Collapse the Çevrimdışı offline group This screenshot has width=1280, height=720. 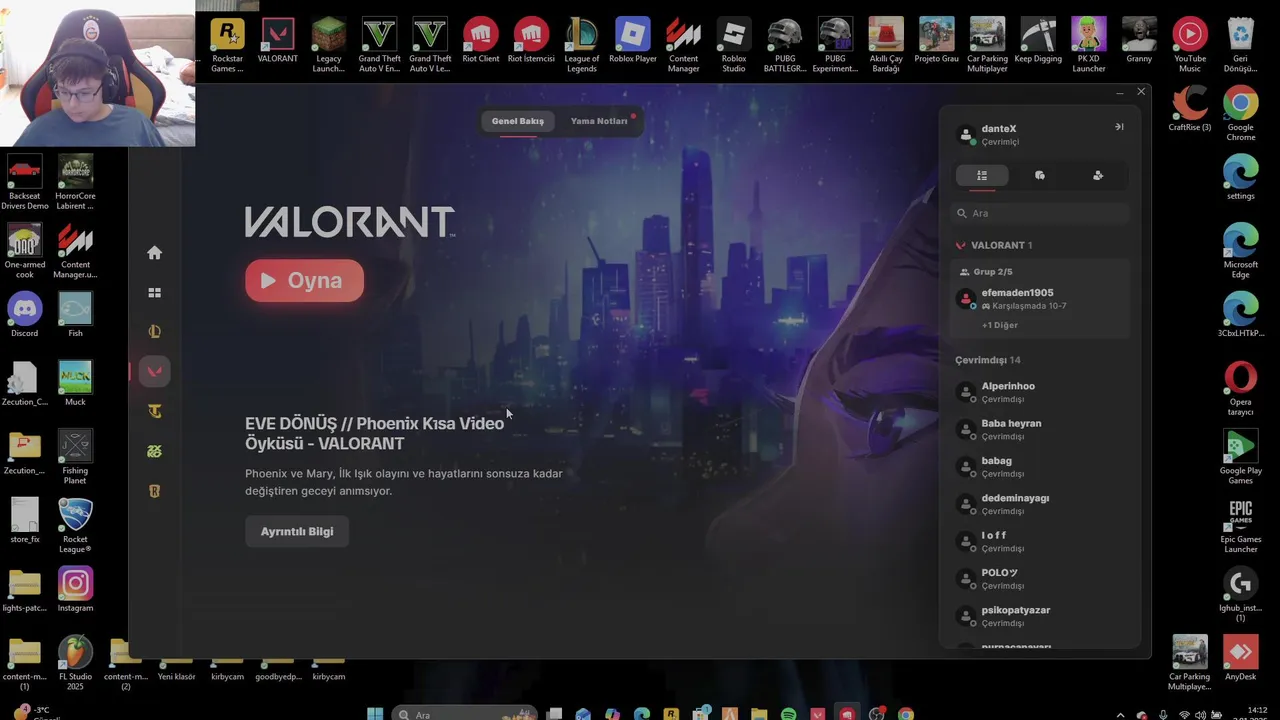988,360
